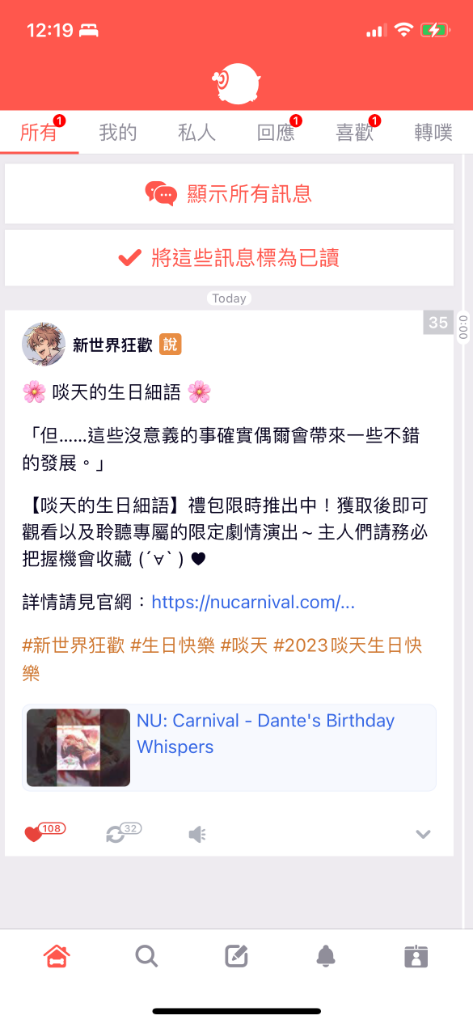Image resolution: width=473 pixels, height=1024 pixels.
Task: Switch to the 我的 tab
Action: [118, 133]
